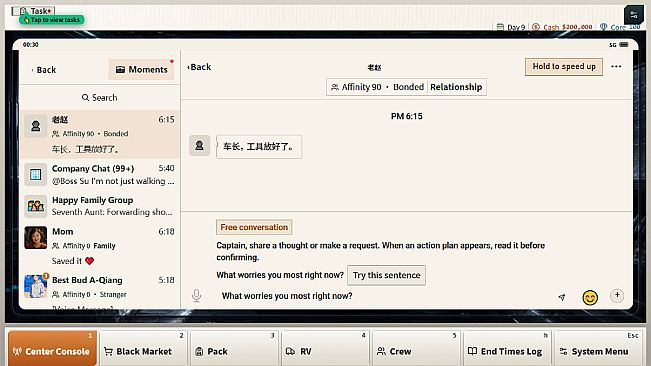
Task: Click the Cash $200,000 indicator
Action: (x=562, y=27)
